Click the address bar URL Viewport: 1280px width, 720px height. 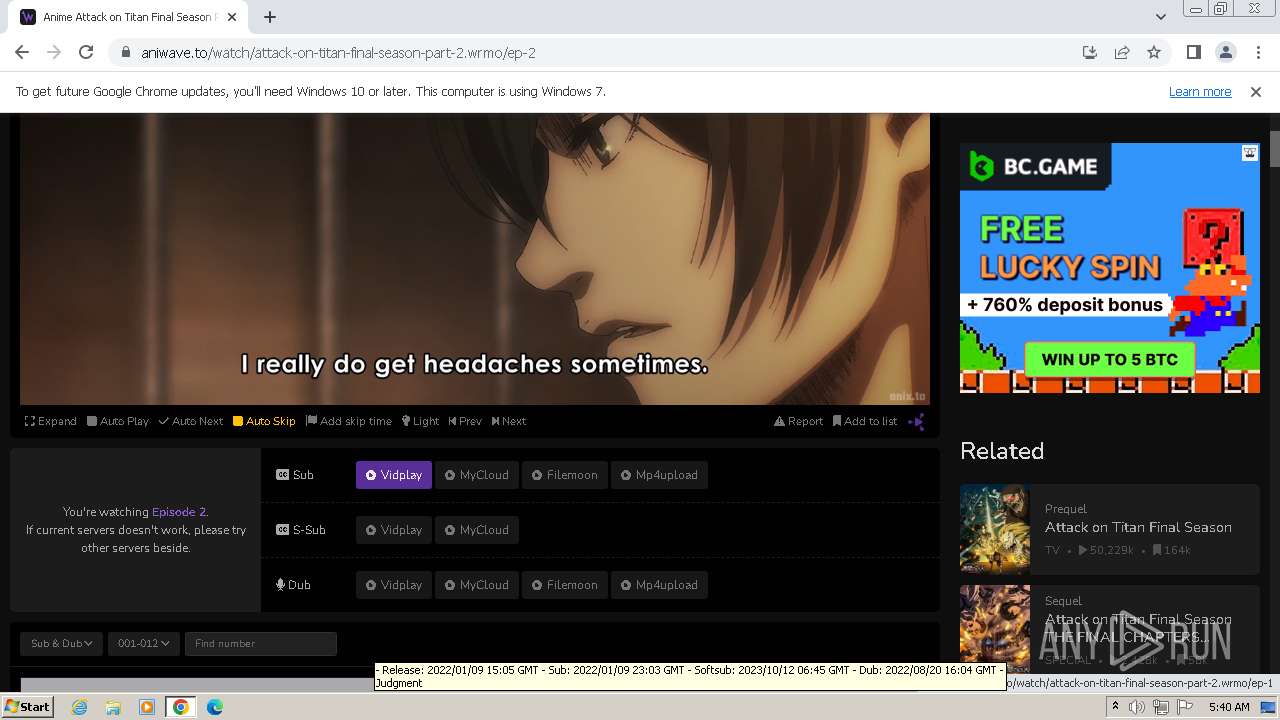338,52
